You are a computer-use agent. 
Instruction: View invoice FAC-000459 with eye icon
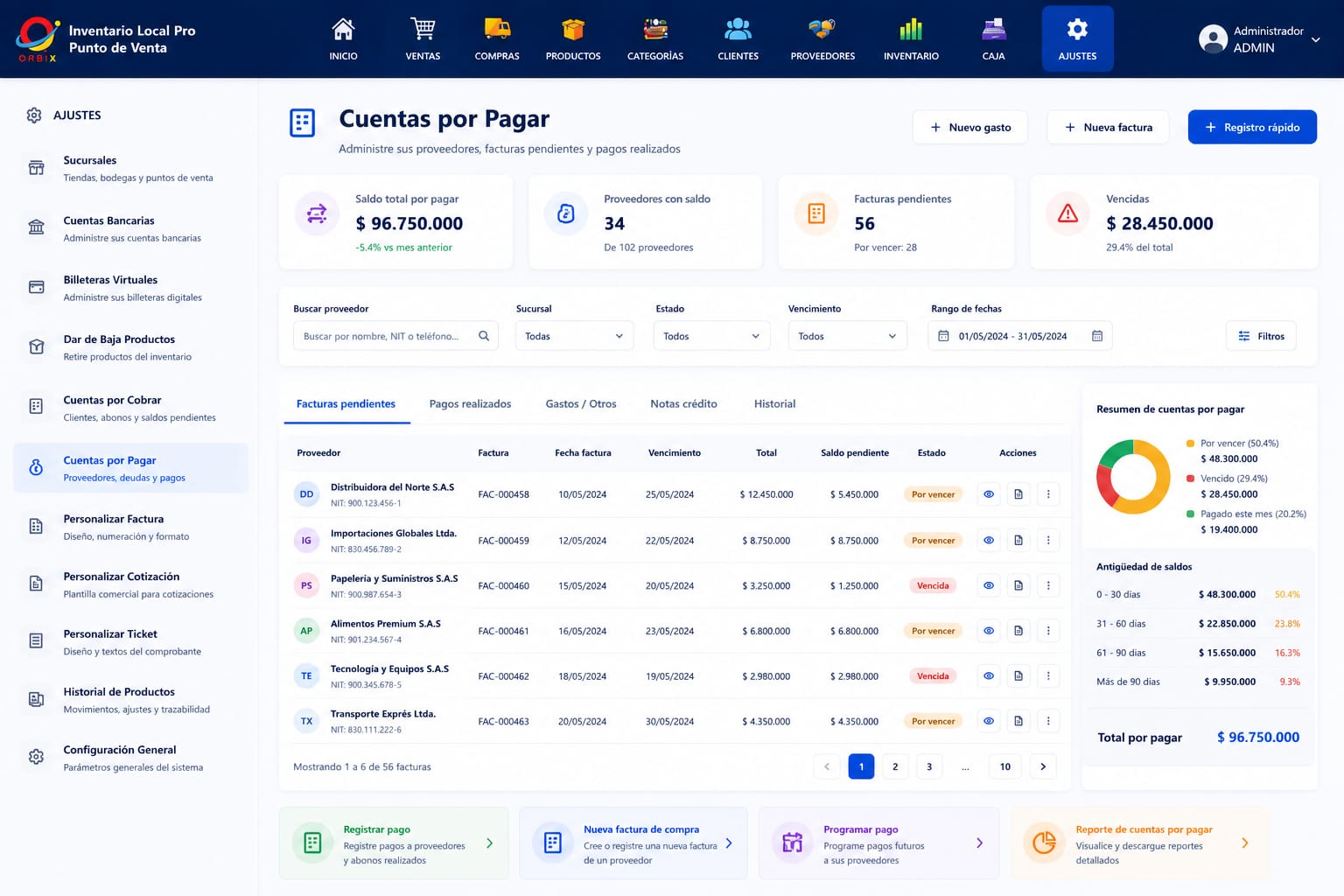pos(989,540)
